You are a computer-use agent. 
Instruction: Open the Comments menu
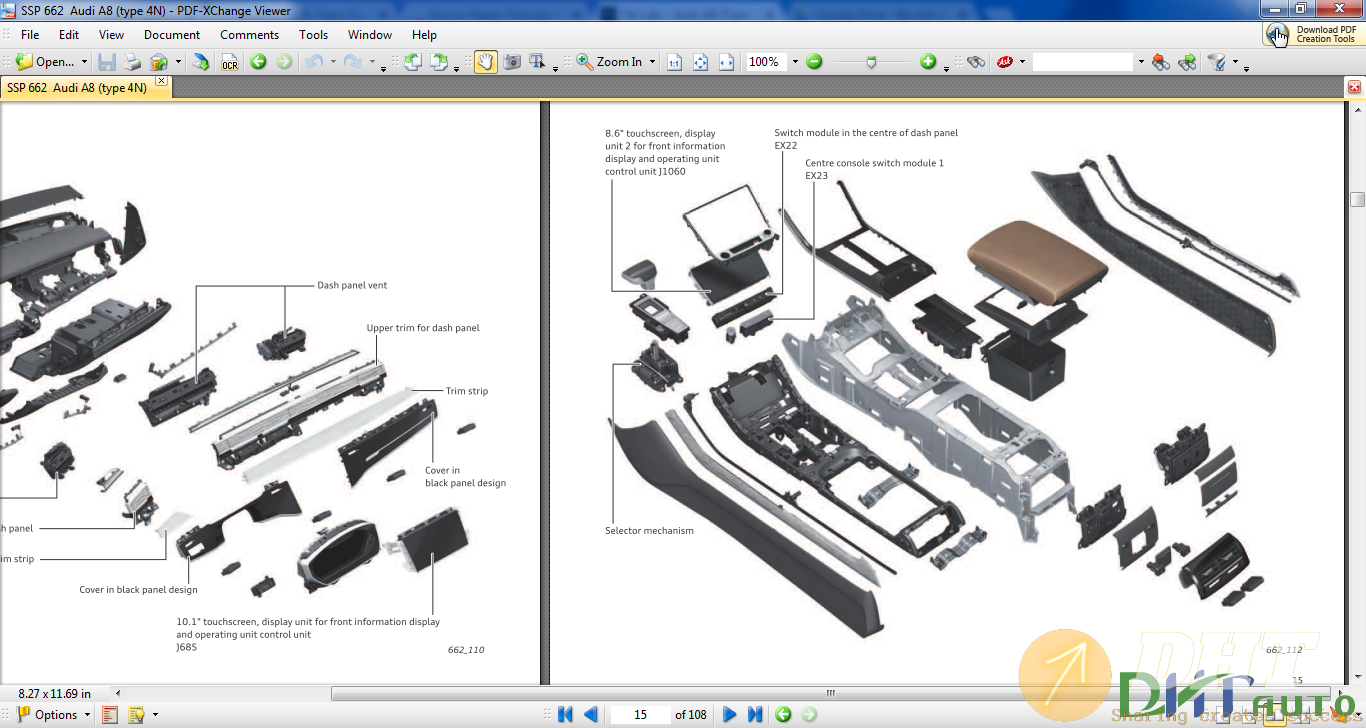(249, 34)
